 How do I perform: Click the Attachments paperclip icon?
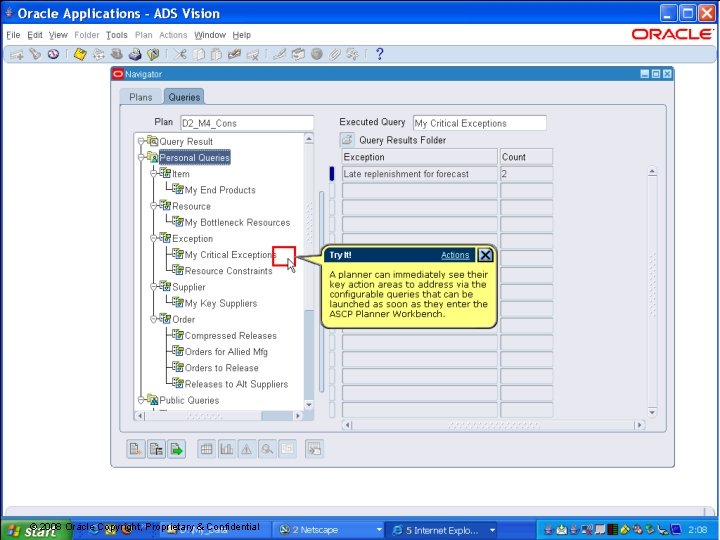(334, 55)
